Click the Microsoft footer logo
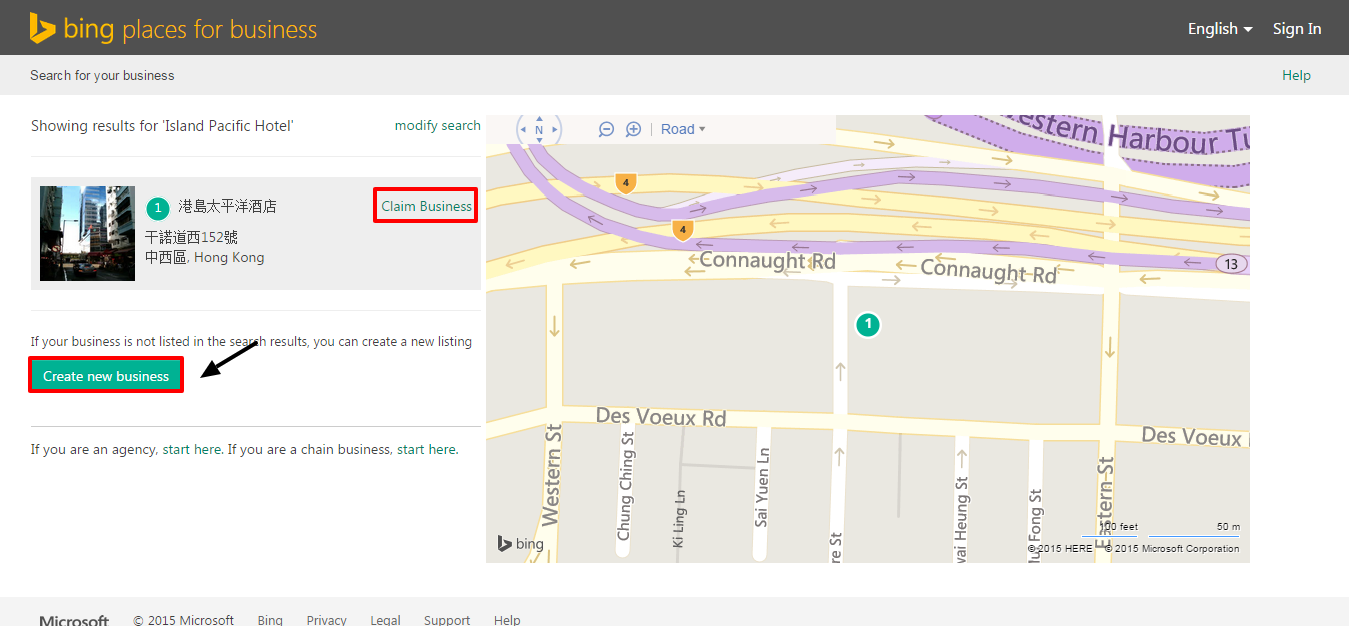The height and width of the screenshot is (626, 1349). (74, 620)
